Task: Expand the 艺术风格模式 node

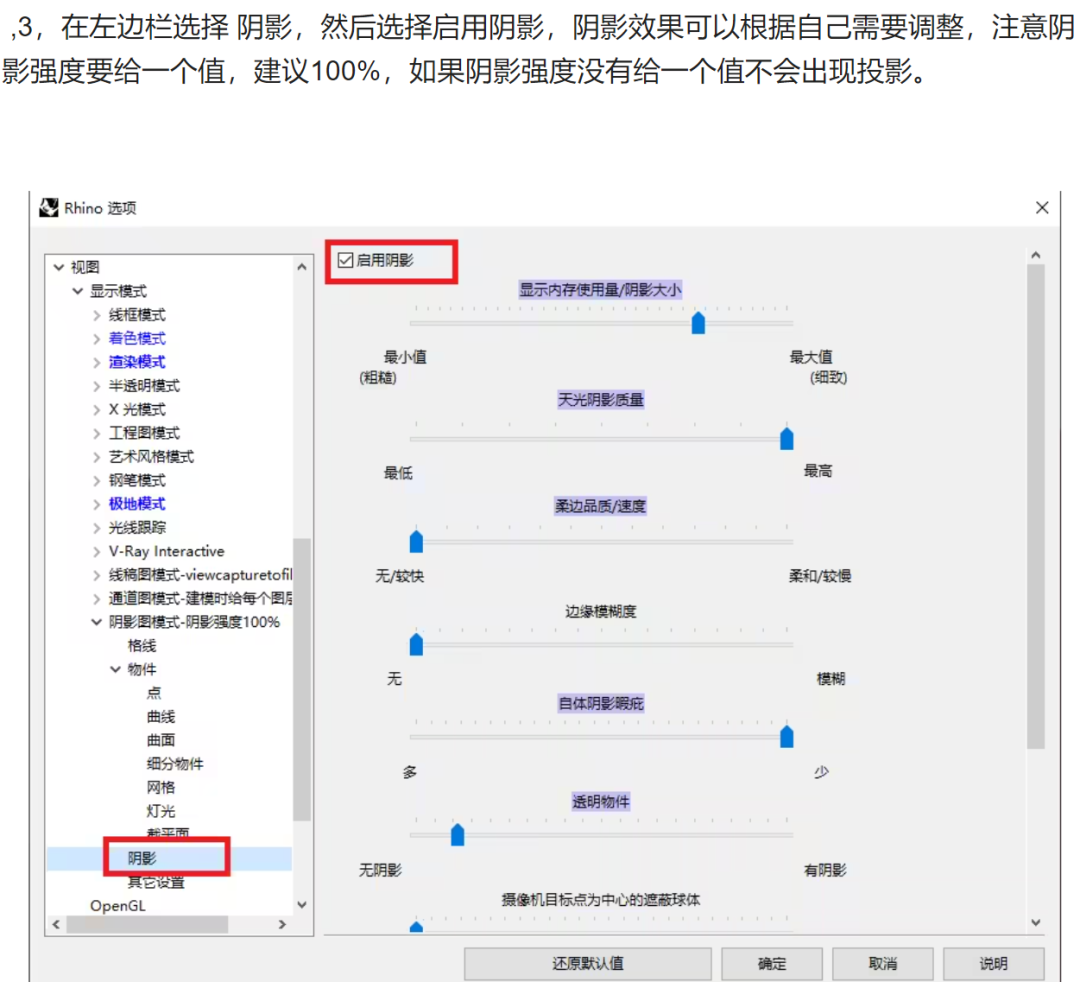Action: point(96,457)
